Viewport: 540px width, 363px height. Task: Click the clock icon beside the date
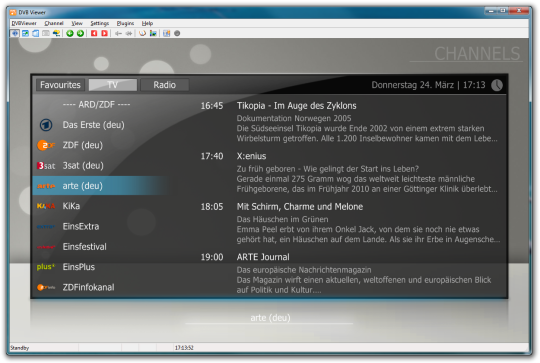point(497,85)
